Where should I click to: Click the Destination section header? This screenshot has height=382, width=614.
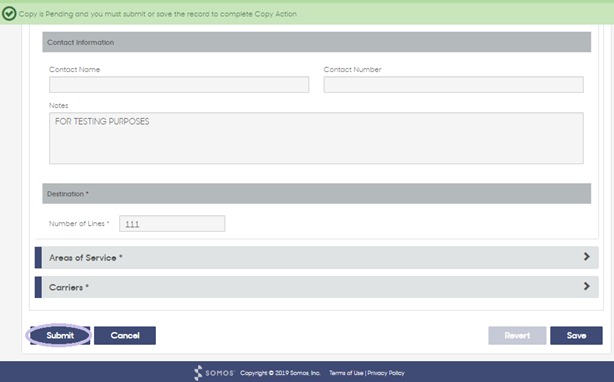tap(316, 194)
